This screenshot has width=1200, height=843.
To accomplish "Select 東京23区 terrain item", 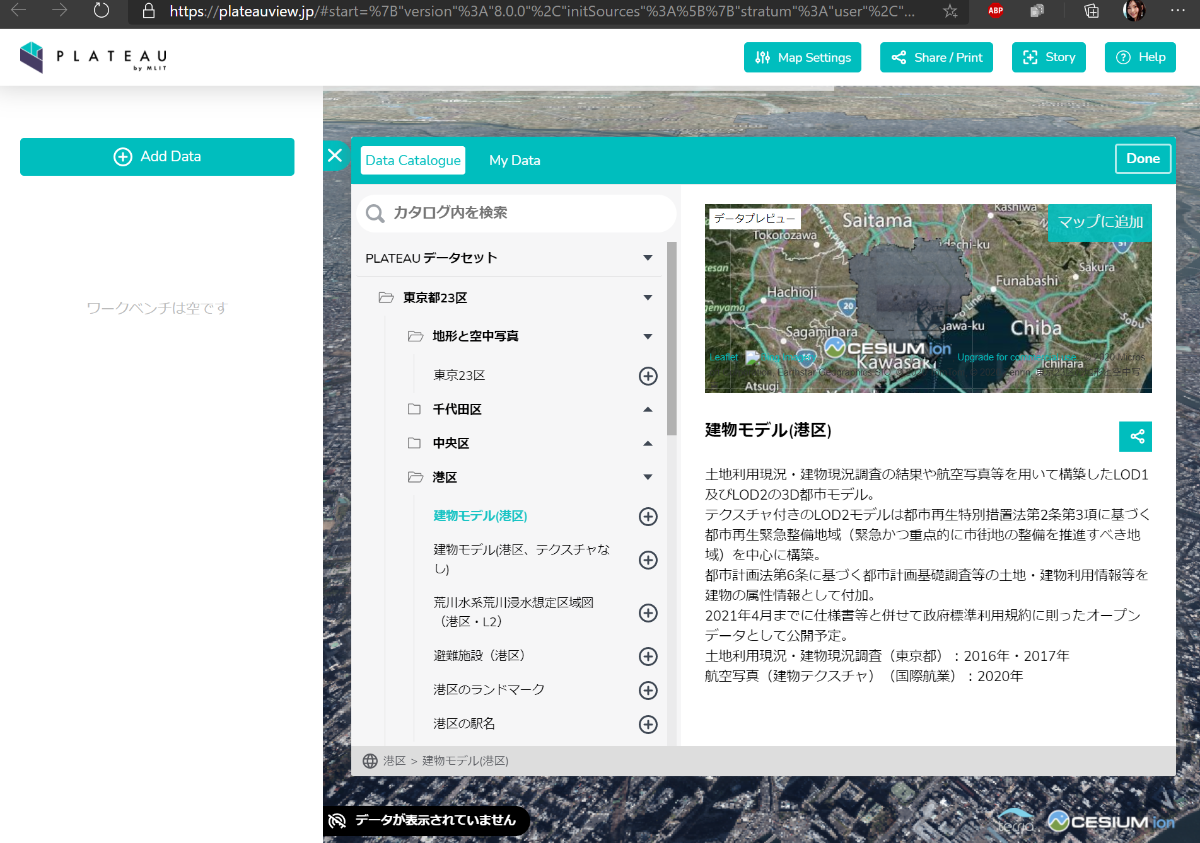I will 459,376.
